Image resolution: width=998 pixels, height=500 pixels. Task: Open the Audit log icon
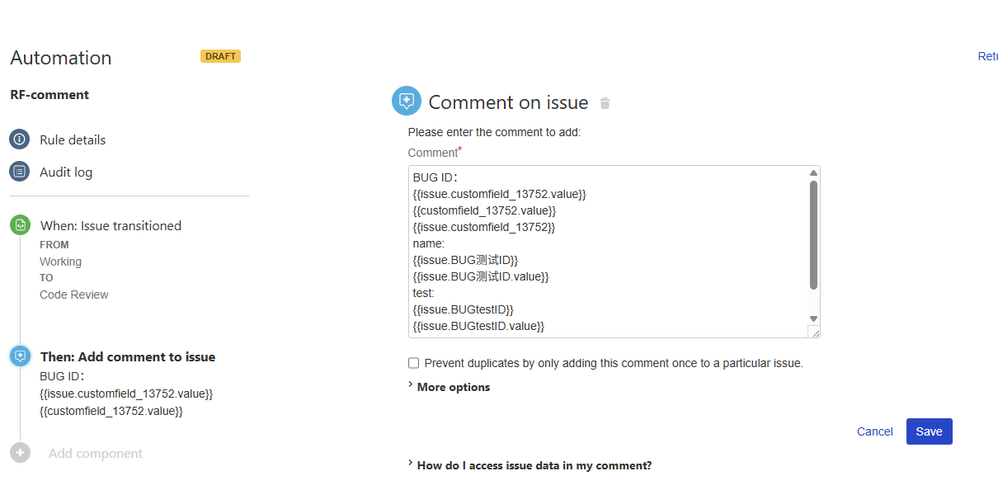[19, 172]
